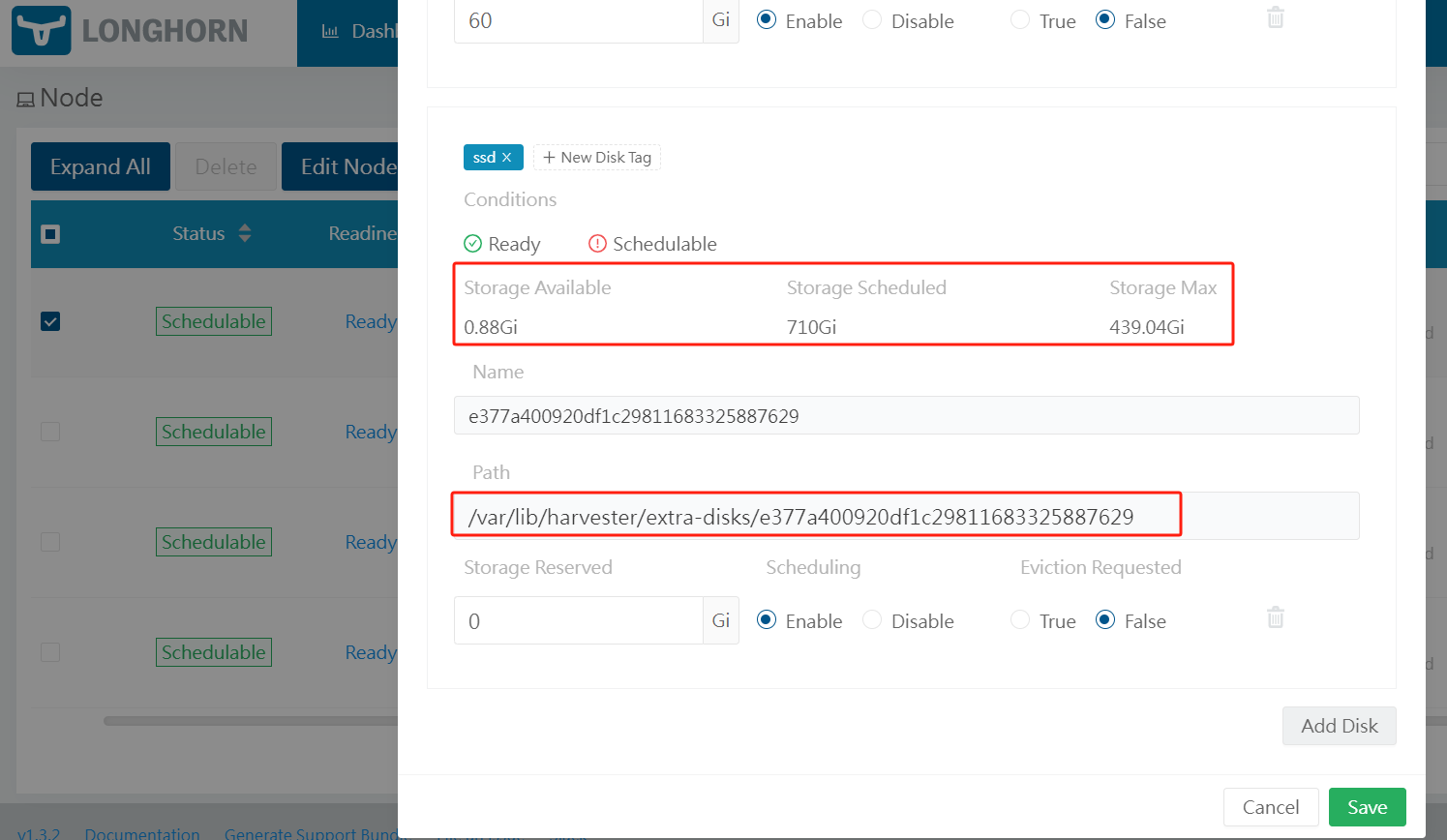The width and height of the screenshot is (1447, 840).
Task: Click the upper disk's trash icon
Action: coord(1275,16)
